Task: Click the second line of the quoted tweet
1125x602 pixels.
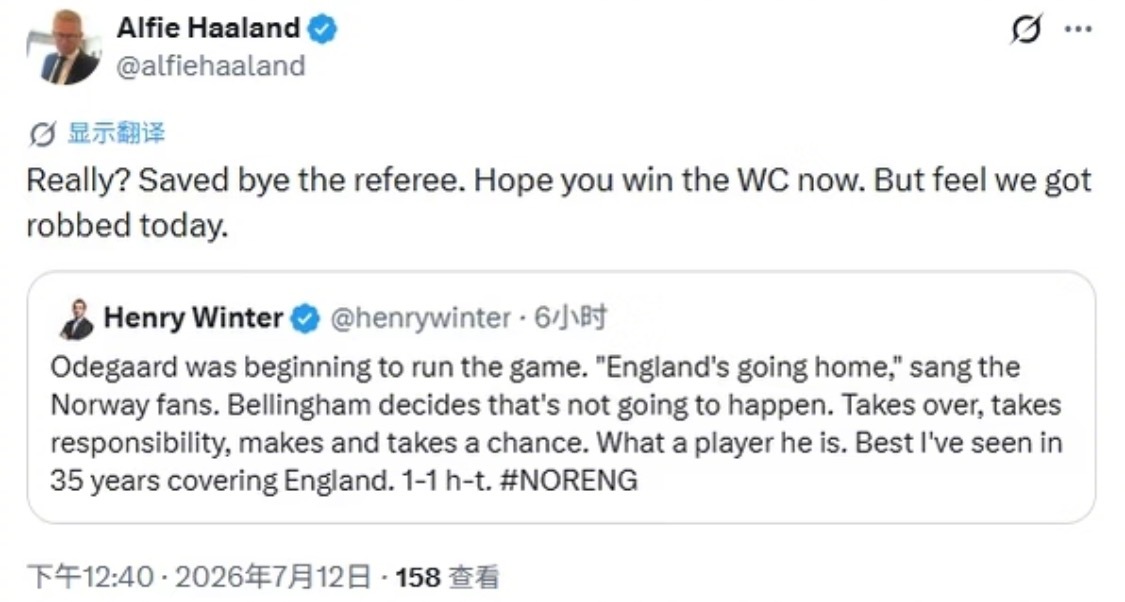Action: pyautogui.click(x=555, y=405)
